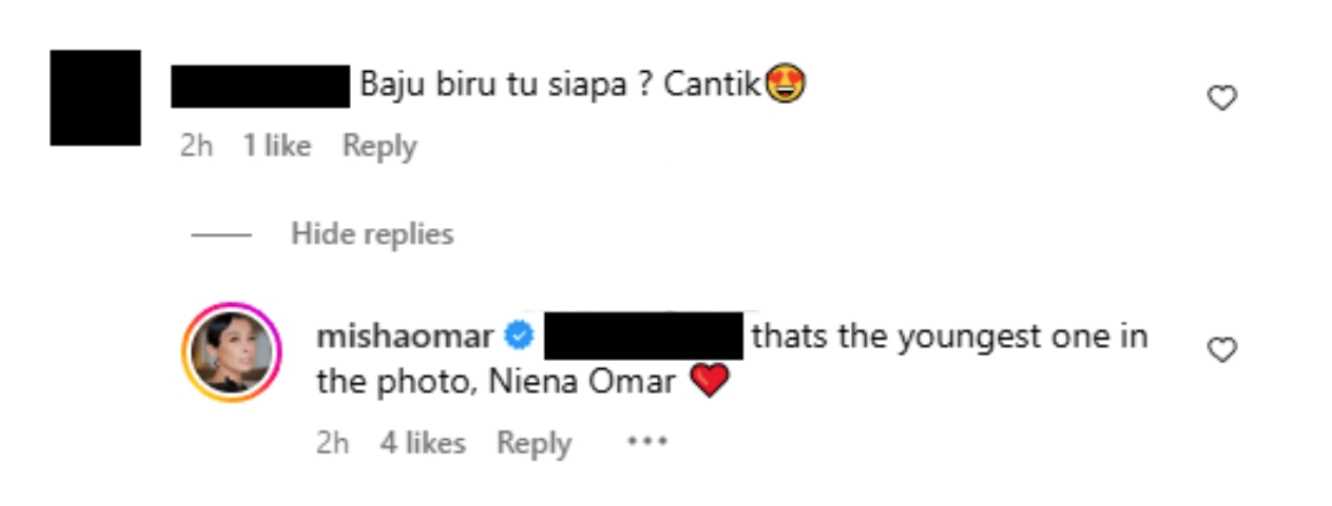The height and width of the screenshot is (506, 1332).
Task: Collapse the thread with Hide replies
Action: 372,234
